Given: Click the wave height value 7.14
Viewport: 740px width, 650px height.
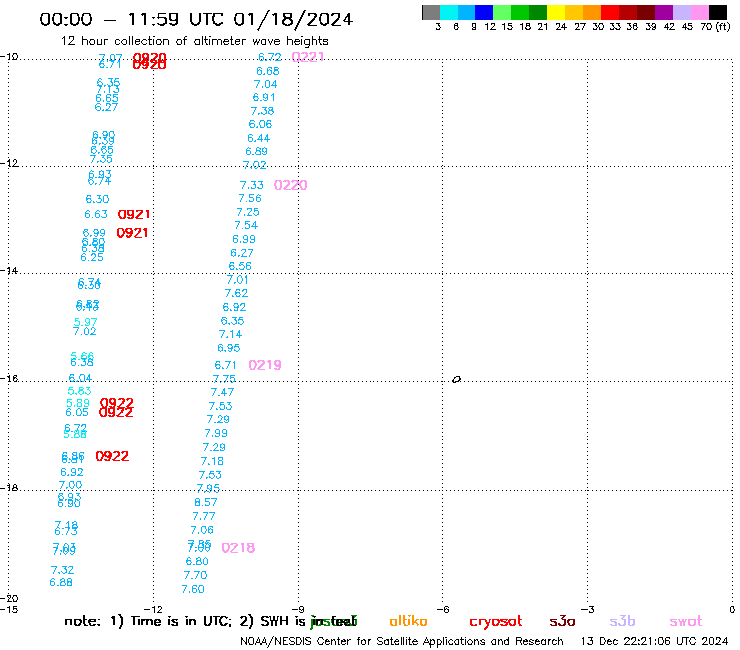Looking at the screenshot, I should [x=230, y=334].
